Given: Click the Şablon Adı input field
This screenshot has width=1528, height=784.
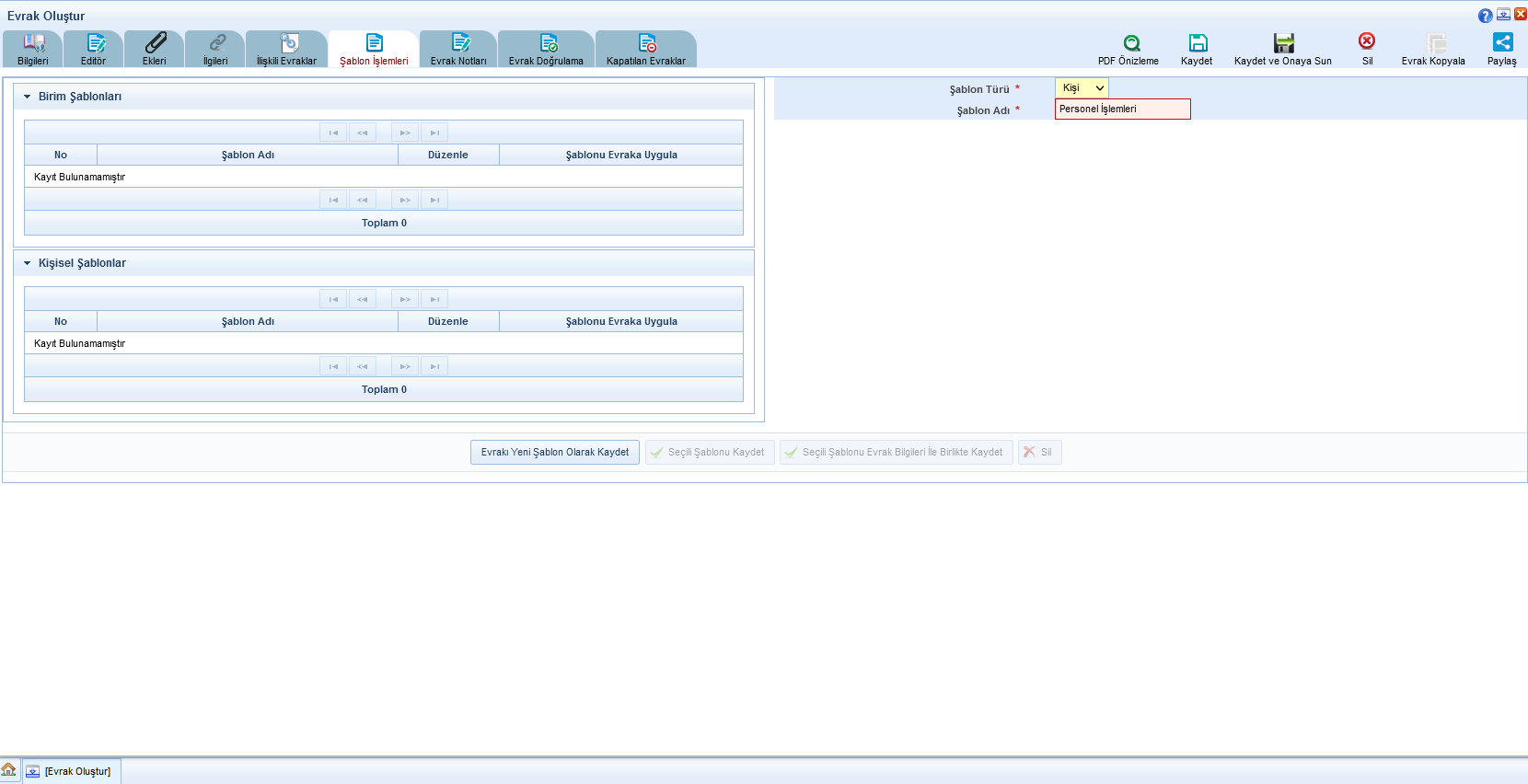Looking at the screenshot, I should click(1122, 110).
